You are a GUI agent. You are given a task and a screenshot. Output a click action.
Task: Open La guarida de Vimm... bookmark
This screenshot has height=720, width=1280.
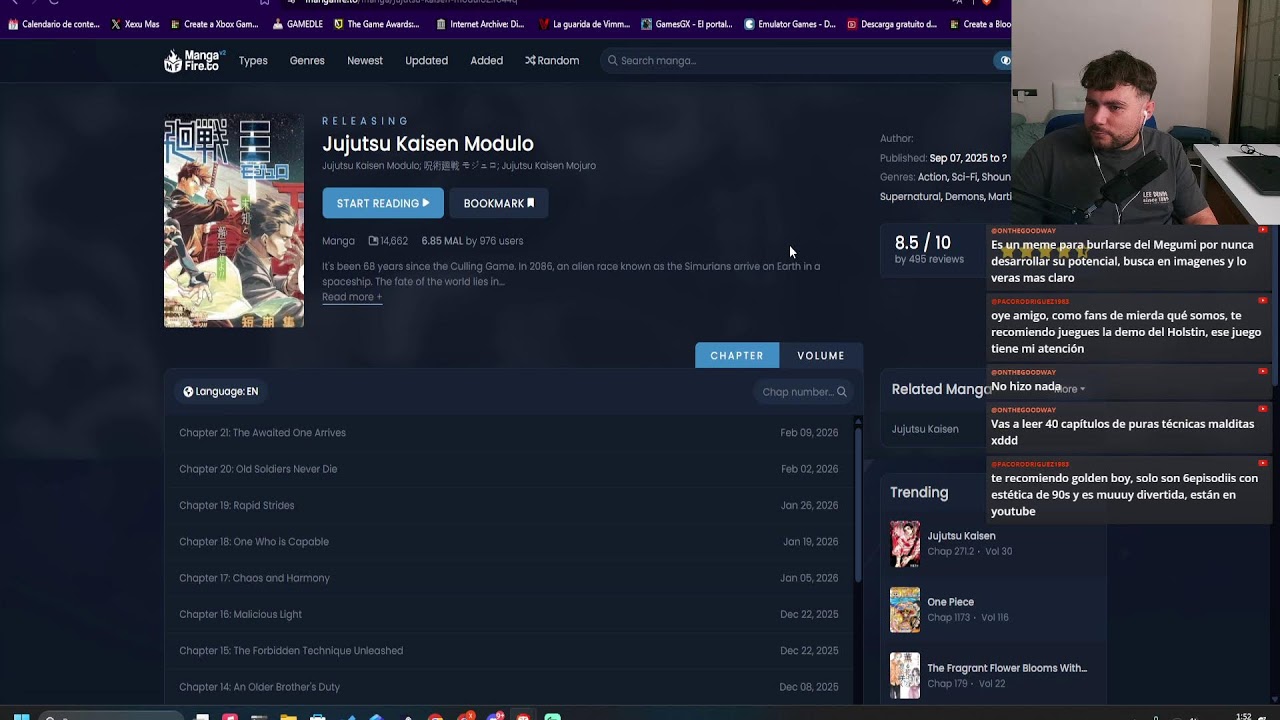(584, 24)
